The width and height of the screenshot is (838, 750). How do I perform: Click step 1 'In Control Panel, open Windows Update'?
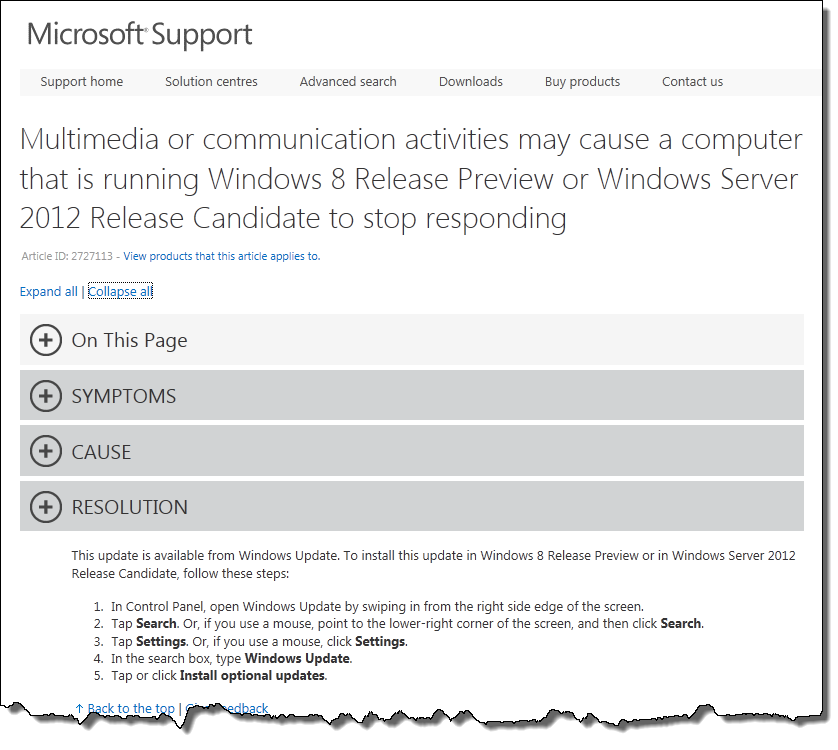point(377,607)
